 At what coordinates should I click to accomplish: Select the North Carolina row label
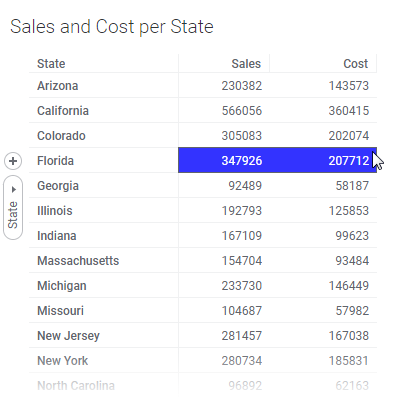(76, 386)
